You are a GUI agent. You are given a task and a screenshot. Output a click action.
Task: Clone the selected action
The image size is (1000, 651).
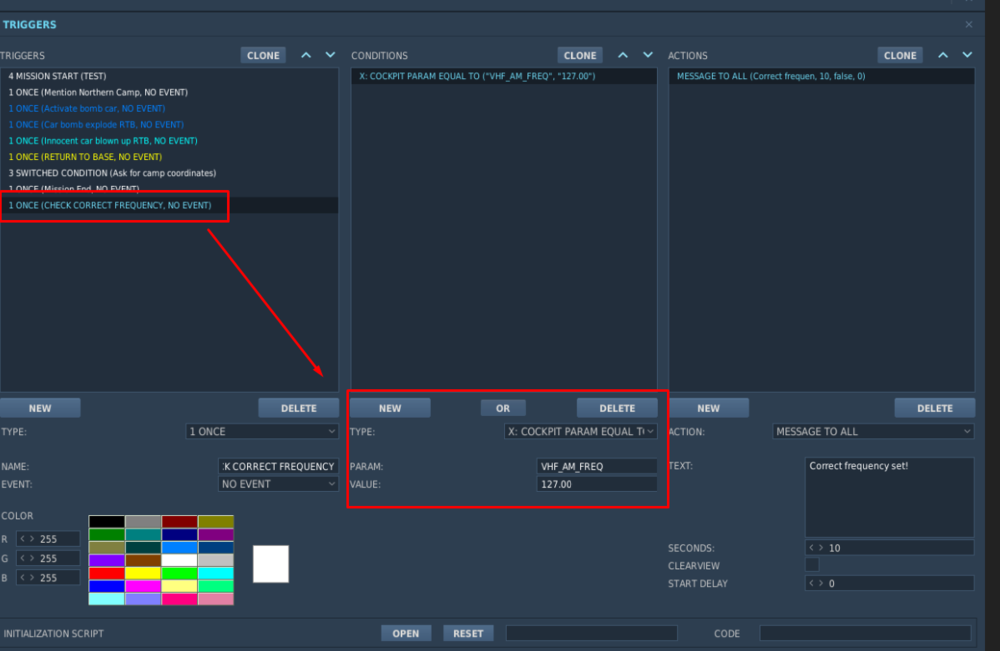tap(900, 55)
